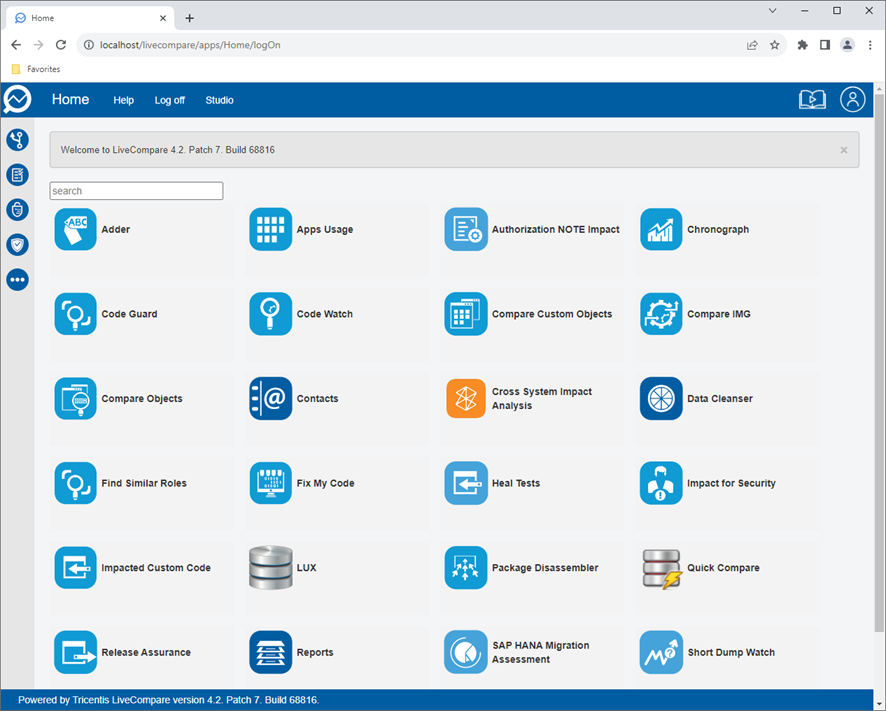Open the Compare Custom Objects icon
886x711 pixels.
(x=466, y=314)
